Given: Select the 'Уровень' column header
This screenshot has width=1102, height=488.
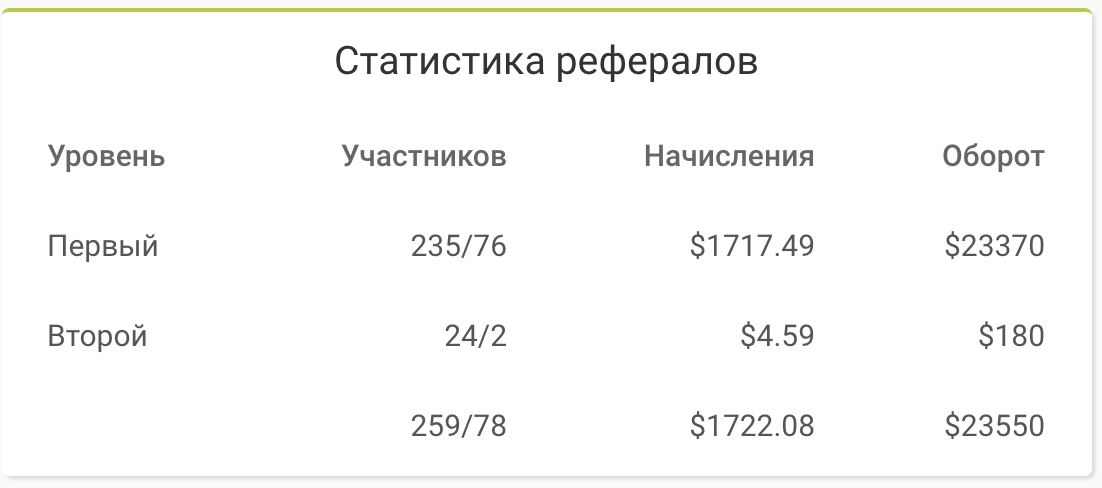Looking at the screenshot, I should tap(106, 157).
